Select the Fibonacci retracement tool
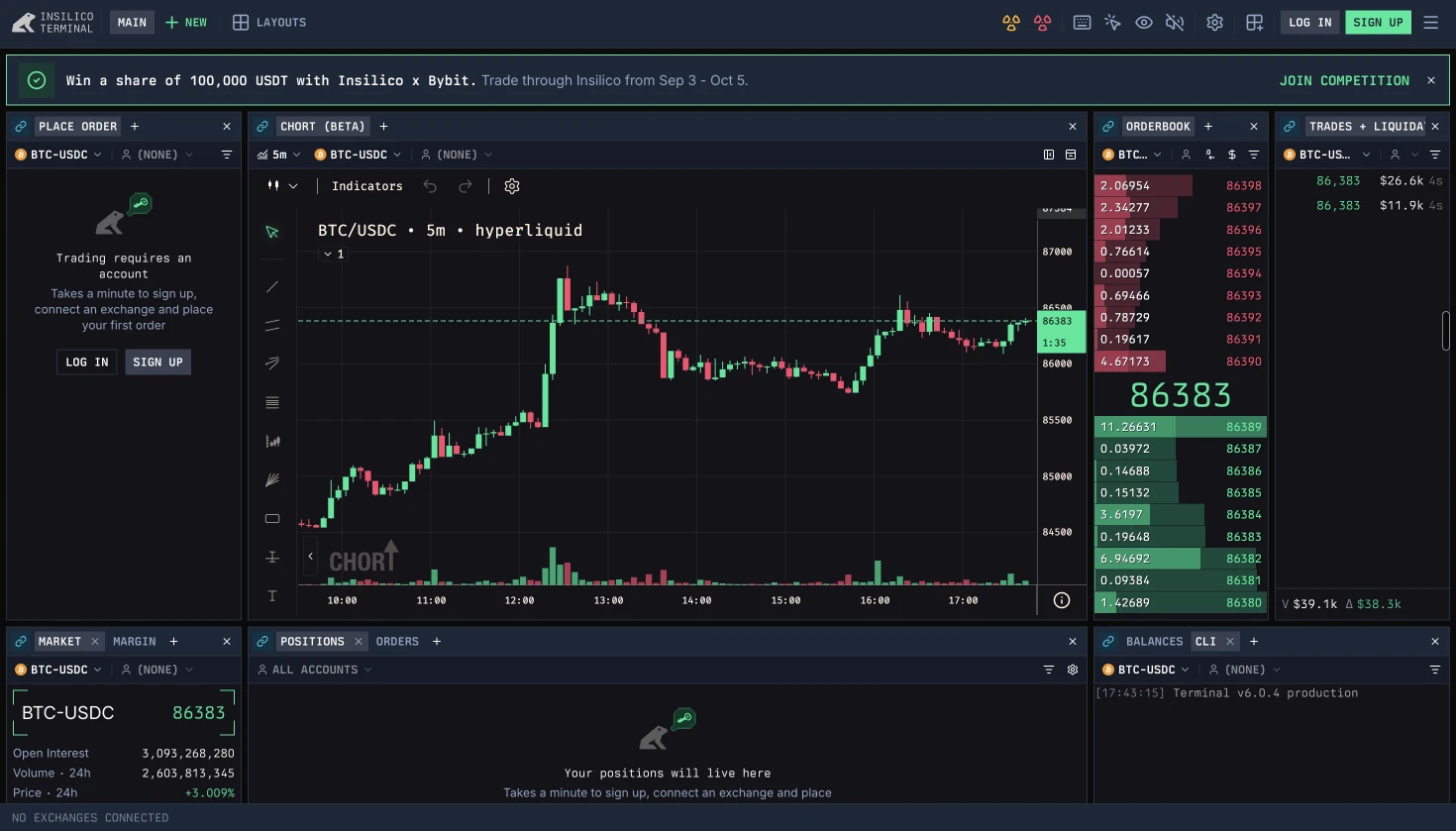1456x831 pixels. [x=272, y=402]
